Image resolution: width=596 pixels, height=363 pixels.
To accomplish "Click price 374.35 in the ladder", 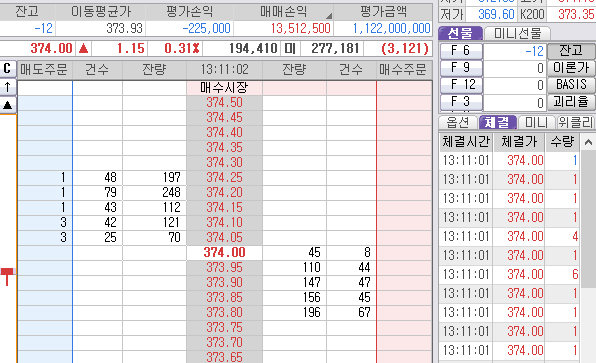I will [224, 147].
